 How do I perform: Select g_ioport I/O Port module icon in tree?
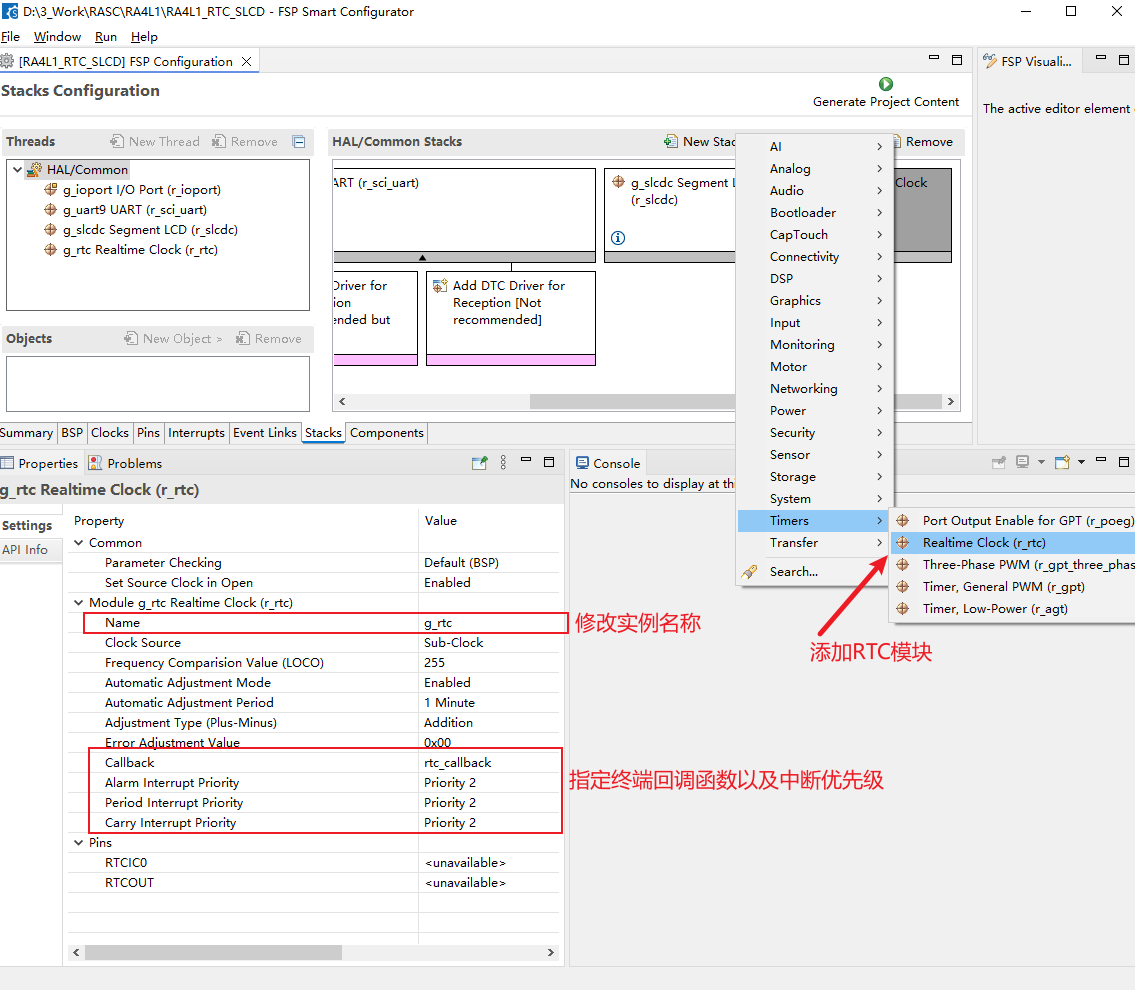tap(51, 190)
